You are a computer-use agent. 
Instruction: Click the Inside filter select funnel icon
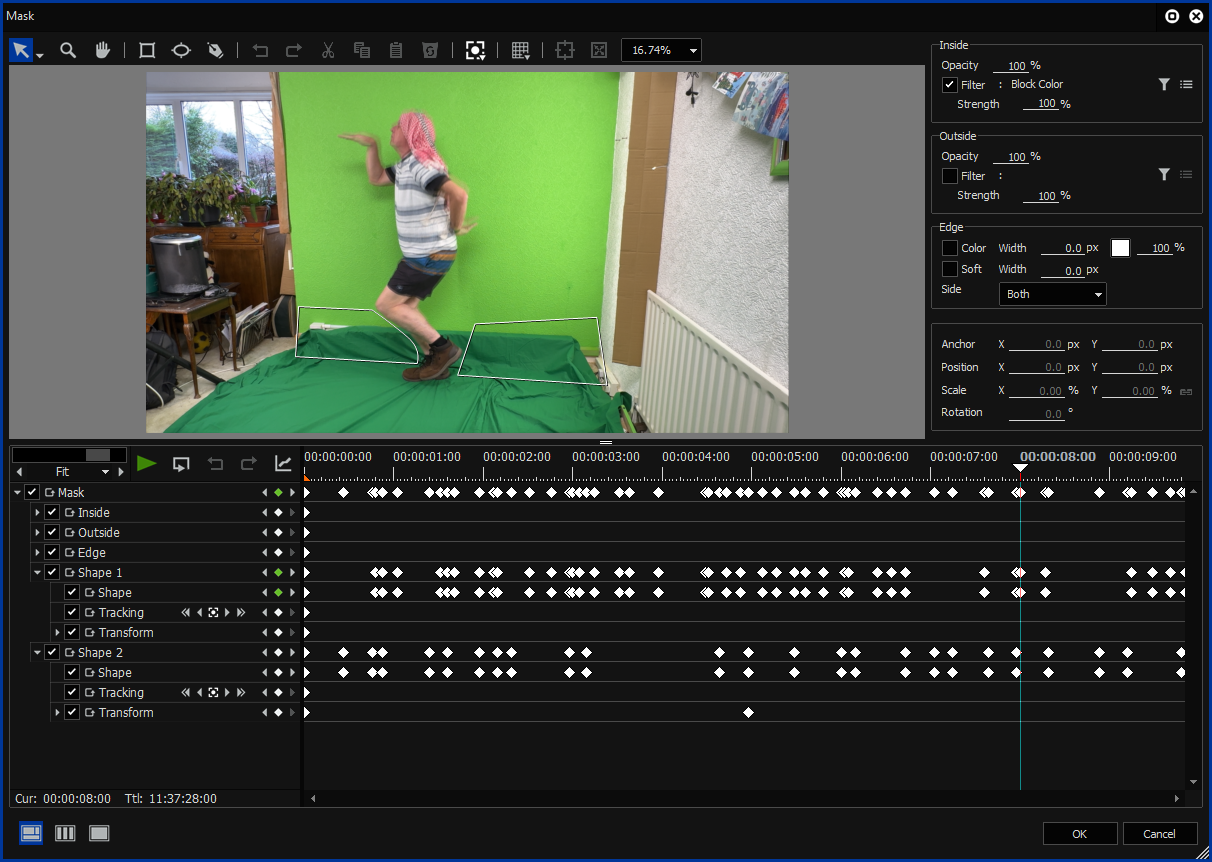(x=1164, y=85)
